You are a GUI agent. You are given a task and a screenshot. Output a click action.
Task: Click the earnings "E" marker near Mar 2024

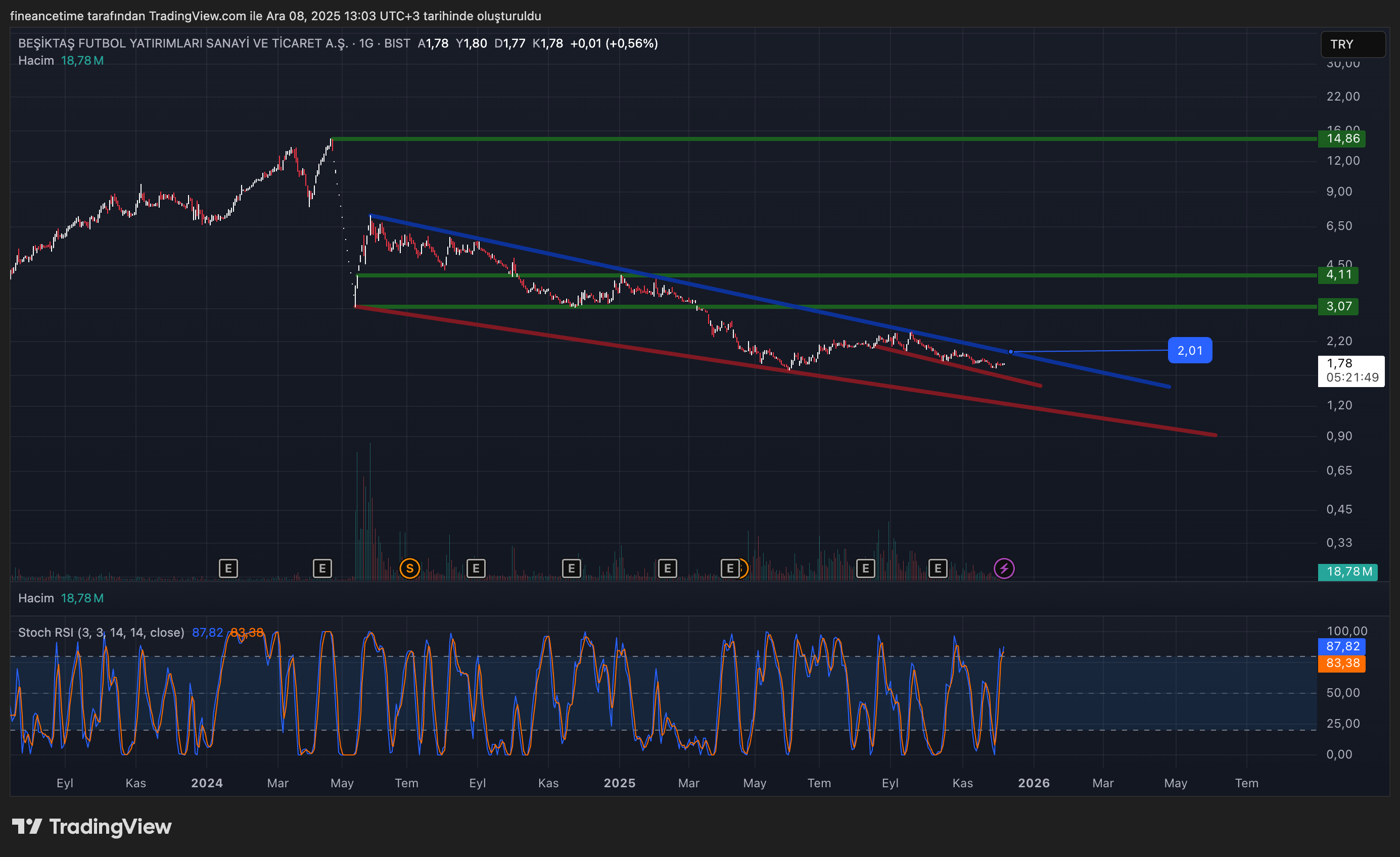[x=228, y=568]
